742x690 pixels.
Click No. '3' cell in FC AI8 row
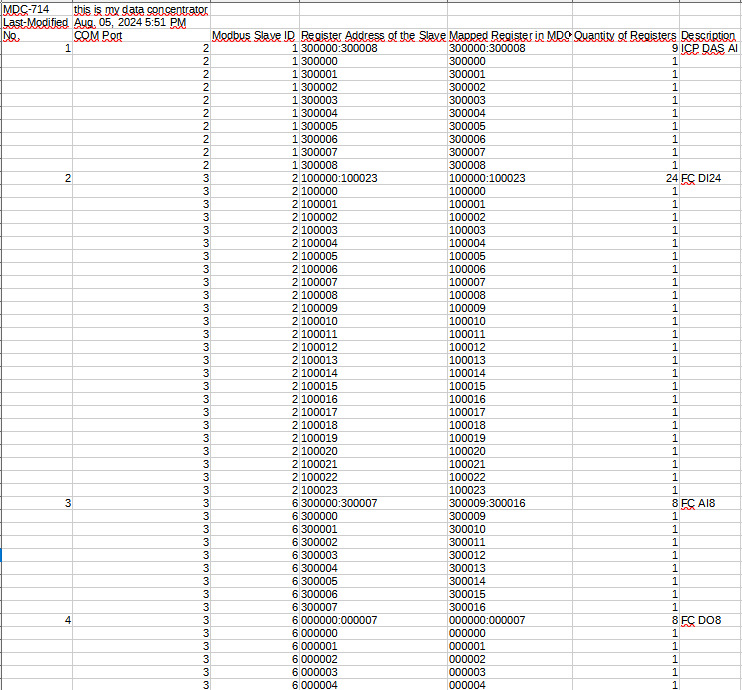click(37, 504)
